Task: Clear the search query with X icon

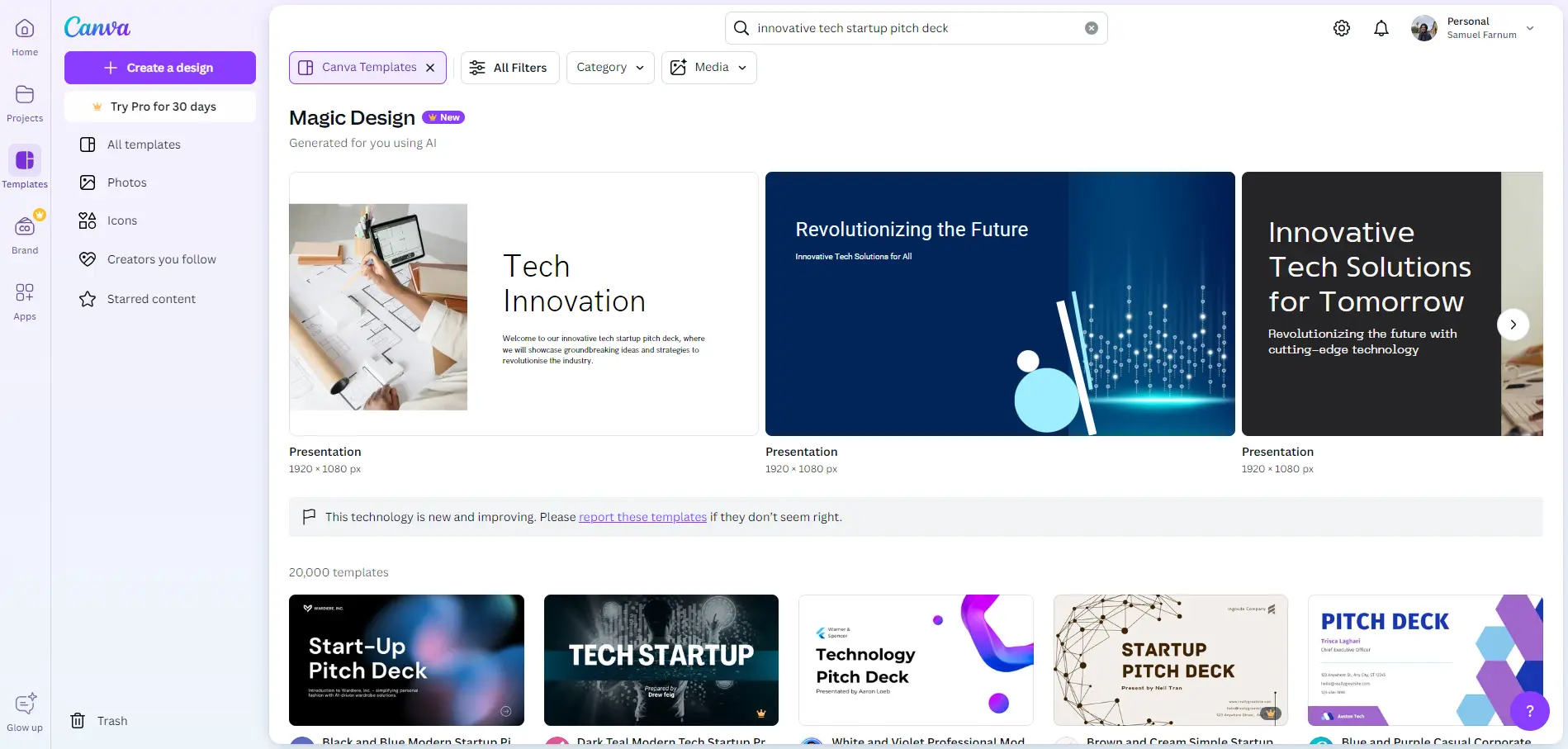Action: pos(1092,28)
